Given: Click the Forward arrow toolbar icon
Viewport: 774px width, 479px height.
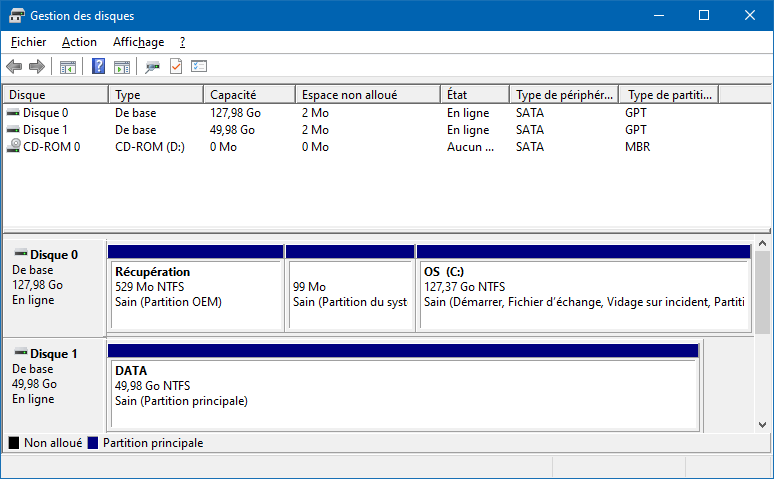Looking at the screenshot, I should click(37, 66).
